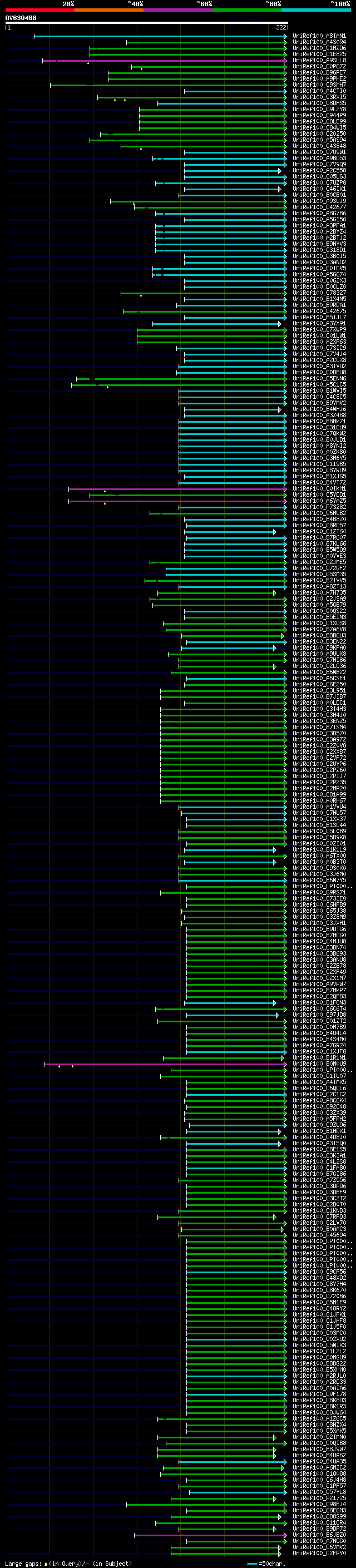Select hit label UniRef100_Q8DHS5
The image size is (356, 1568).
click(x=319, y=103)
